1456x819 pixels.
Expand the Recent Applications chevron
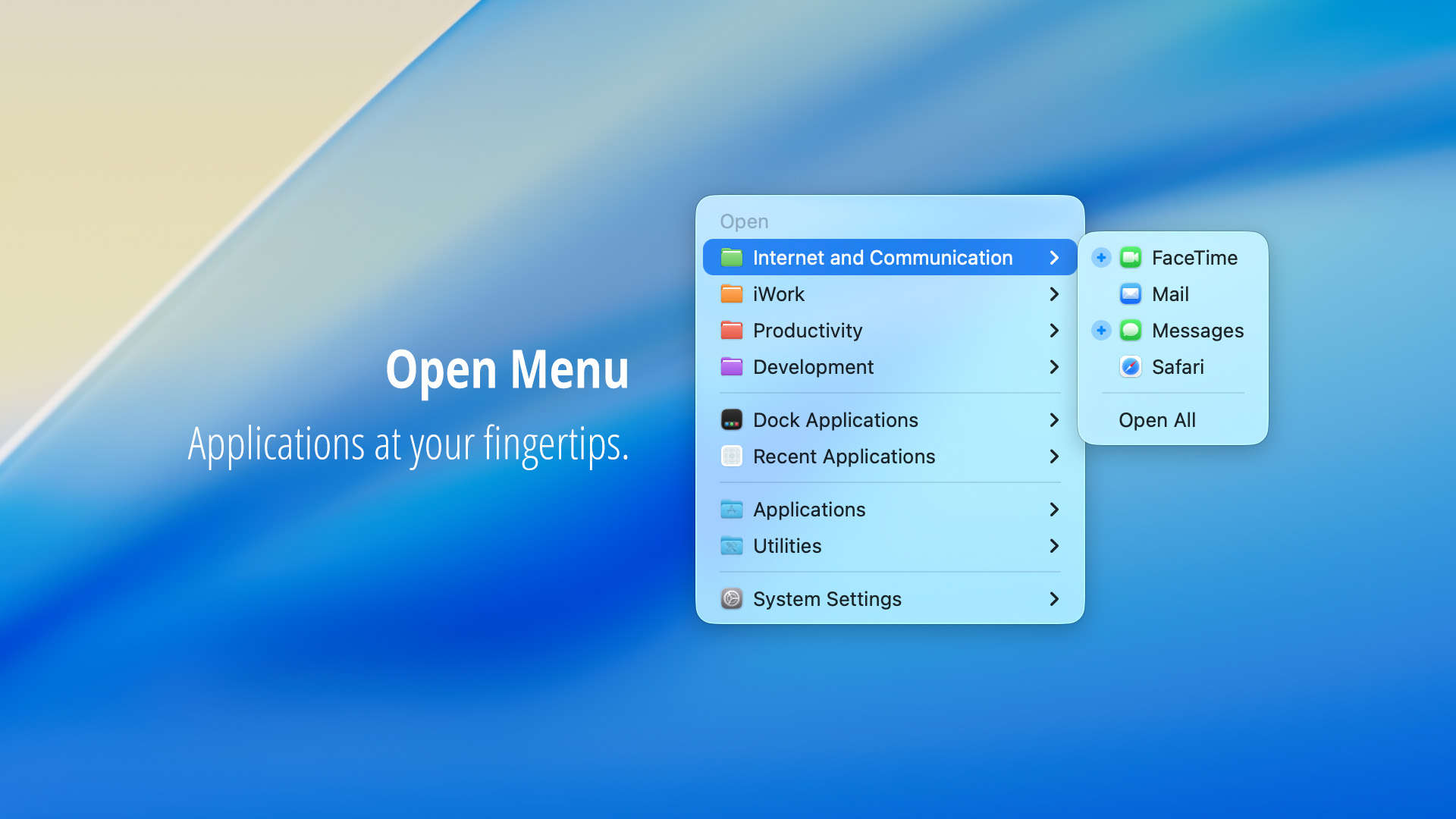tap(1054, 457)
